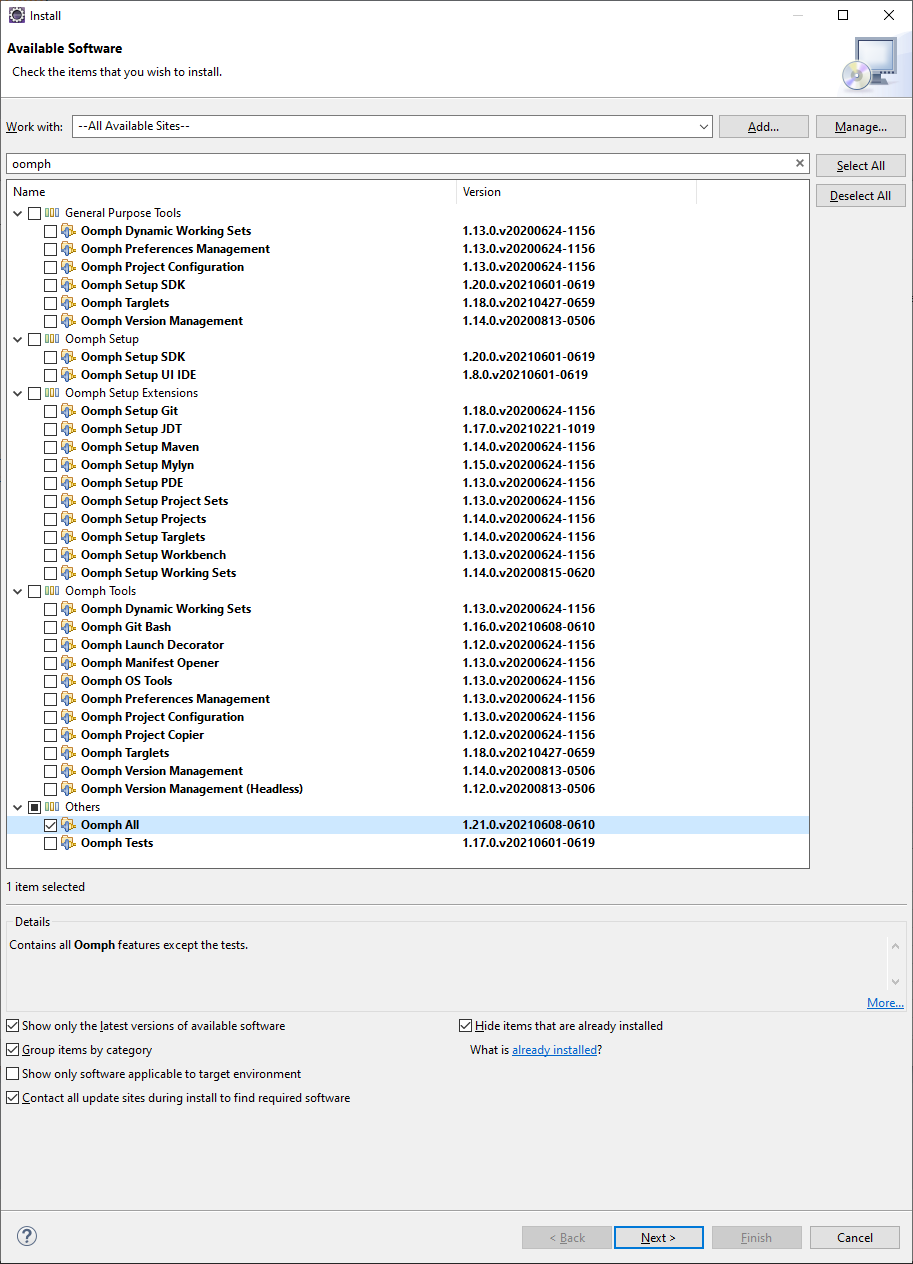This screenshot has width=913, height=1264.
Task: Click the Oomph Version Management (Headless) icon
Action: (68, 789)
